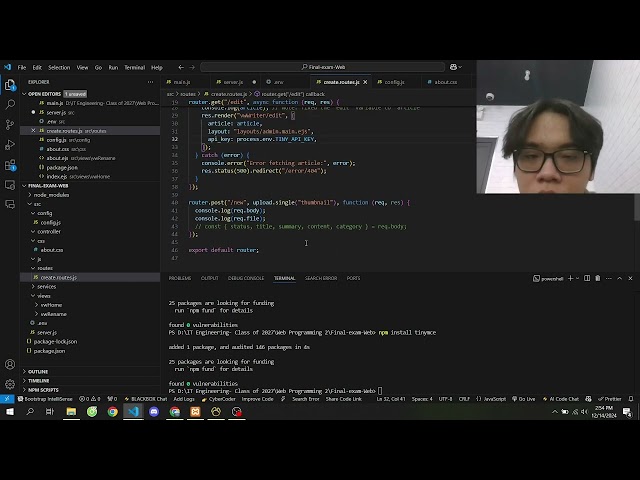640x480 pixels.
Task: Open the File menu
Action: click(22, 67)
